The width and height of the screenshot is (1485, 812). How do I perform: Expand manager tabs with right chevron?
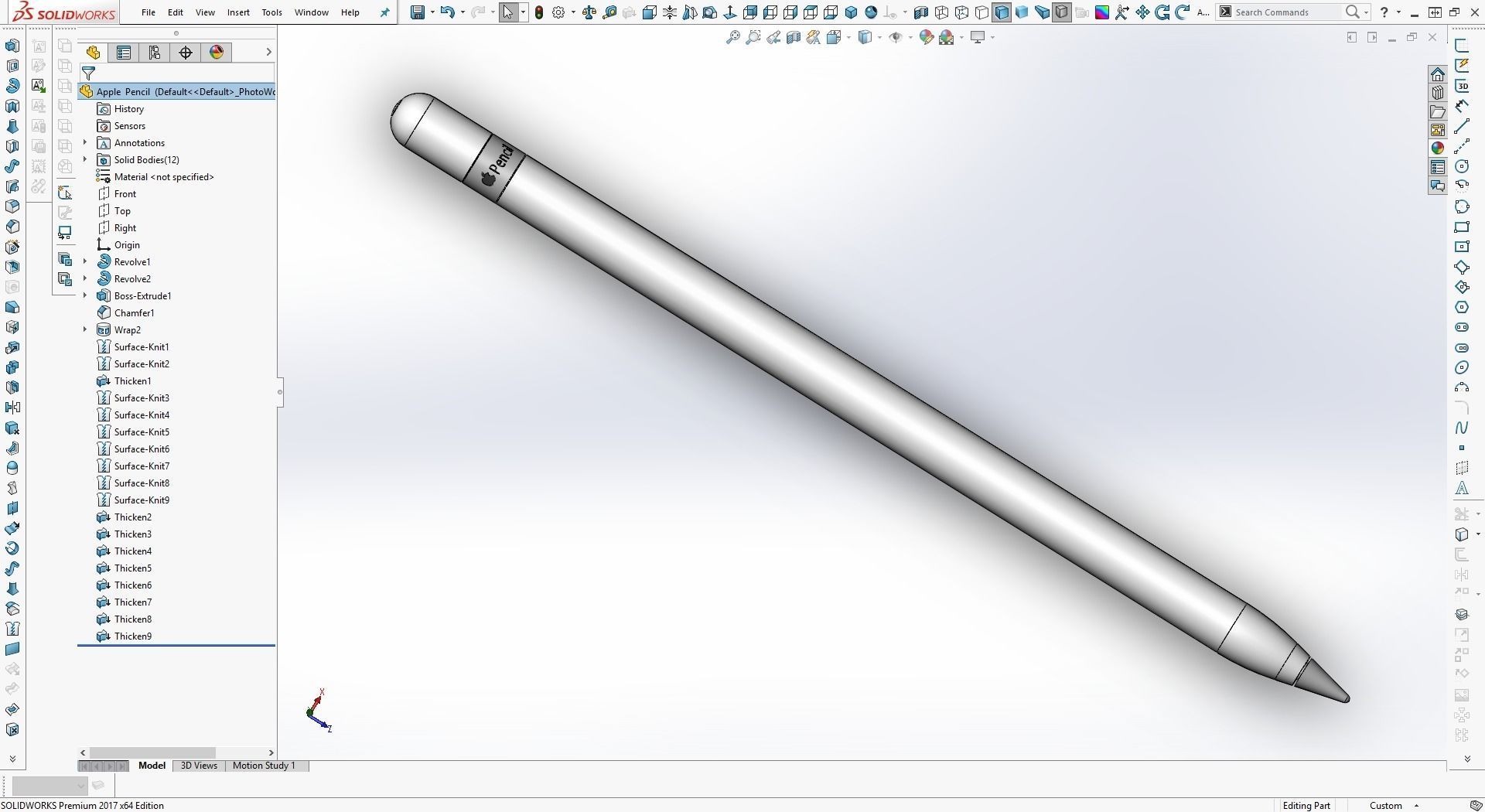coord(268,52)
